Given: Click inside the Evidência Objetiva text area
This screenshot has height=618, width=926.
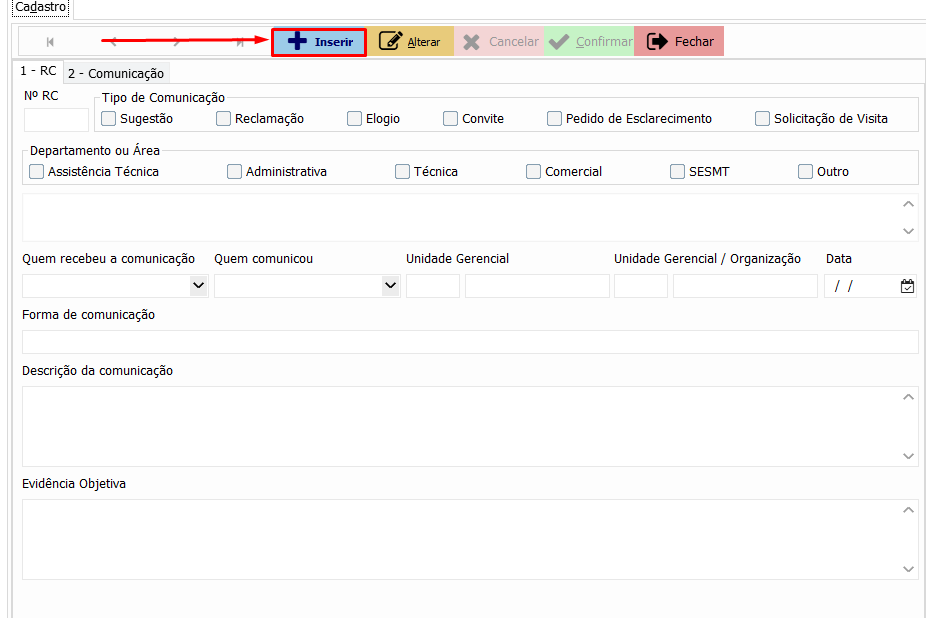Looking at the screenshot, I should (460, 539).
